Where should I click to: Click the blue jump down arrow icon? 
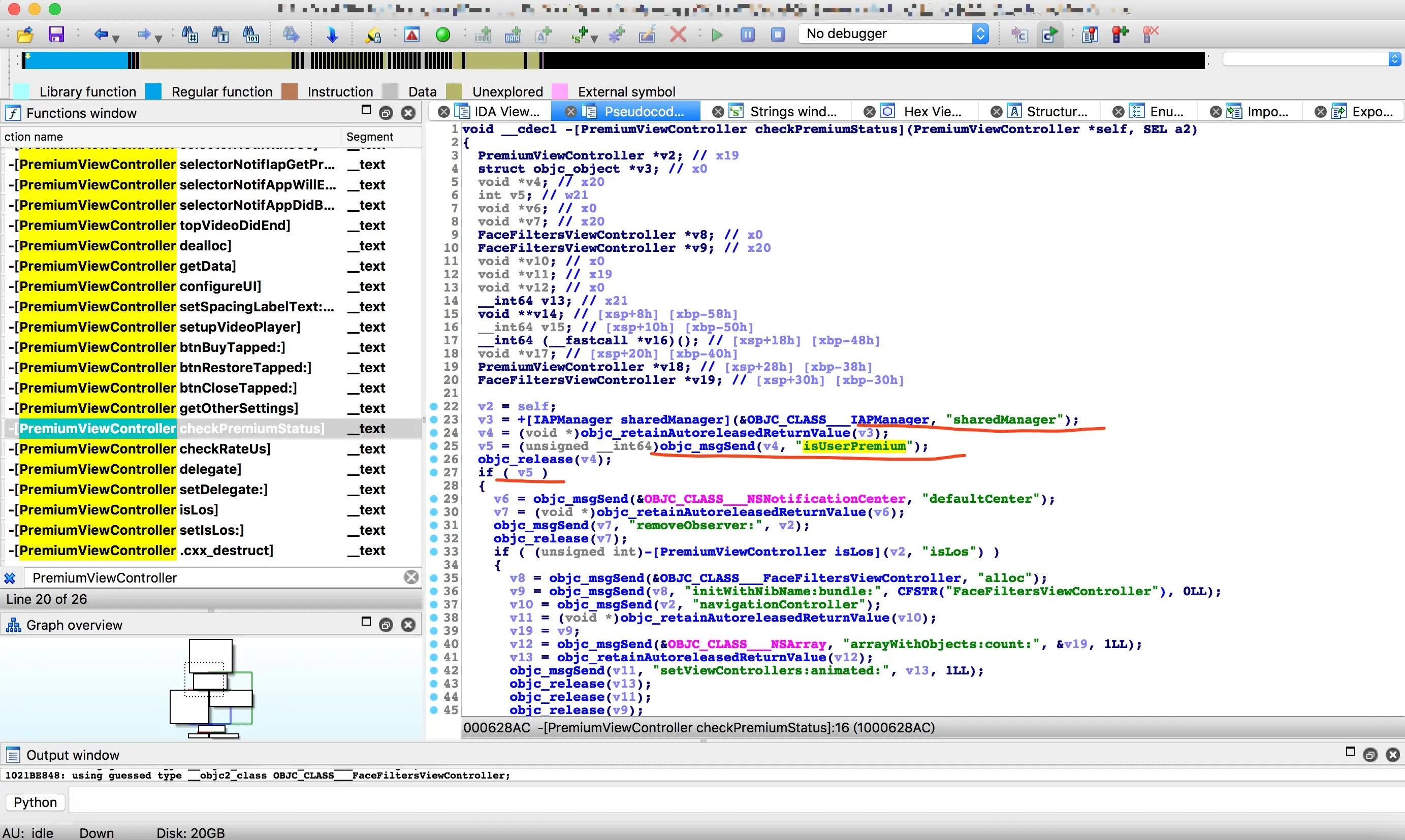pos(332,35)
